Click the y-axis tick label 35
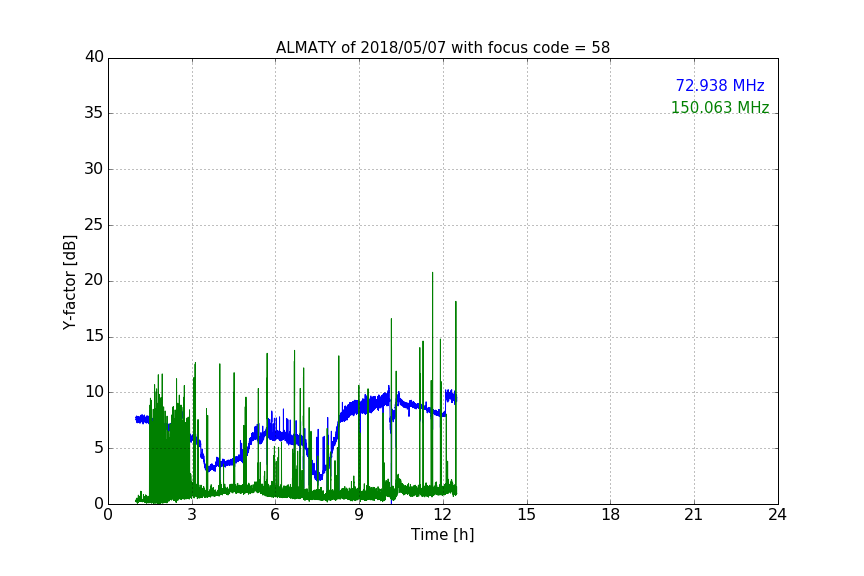This screenshot has width=864, height=576. (x=94, y=113)
